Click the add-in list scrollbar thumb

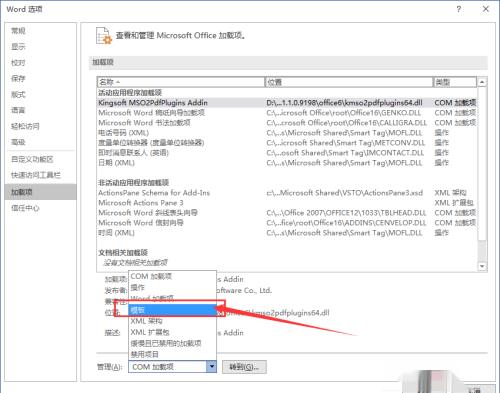(482, 165)
